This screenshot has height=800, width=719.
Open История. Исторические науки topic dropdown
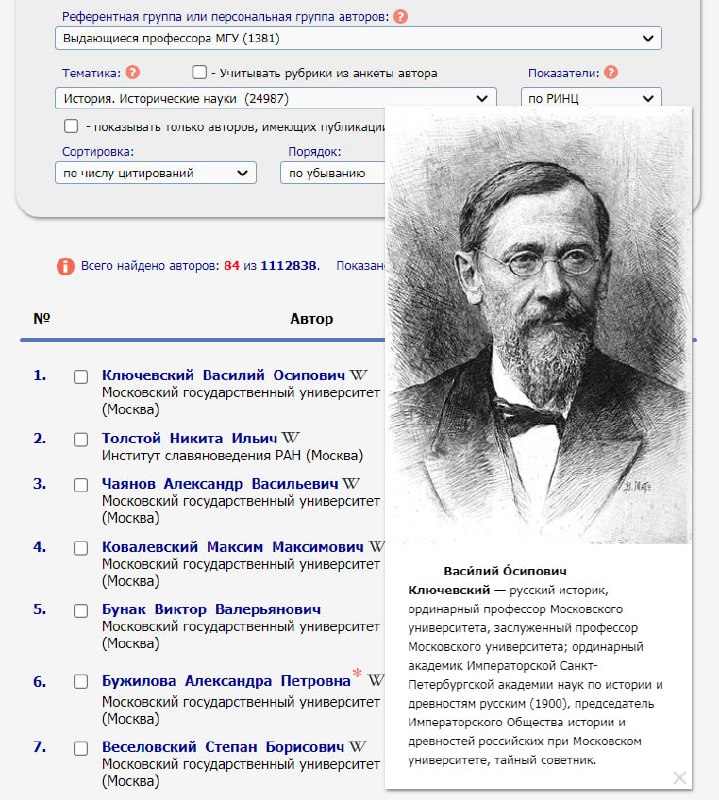(276, 98)
